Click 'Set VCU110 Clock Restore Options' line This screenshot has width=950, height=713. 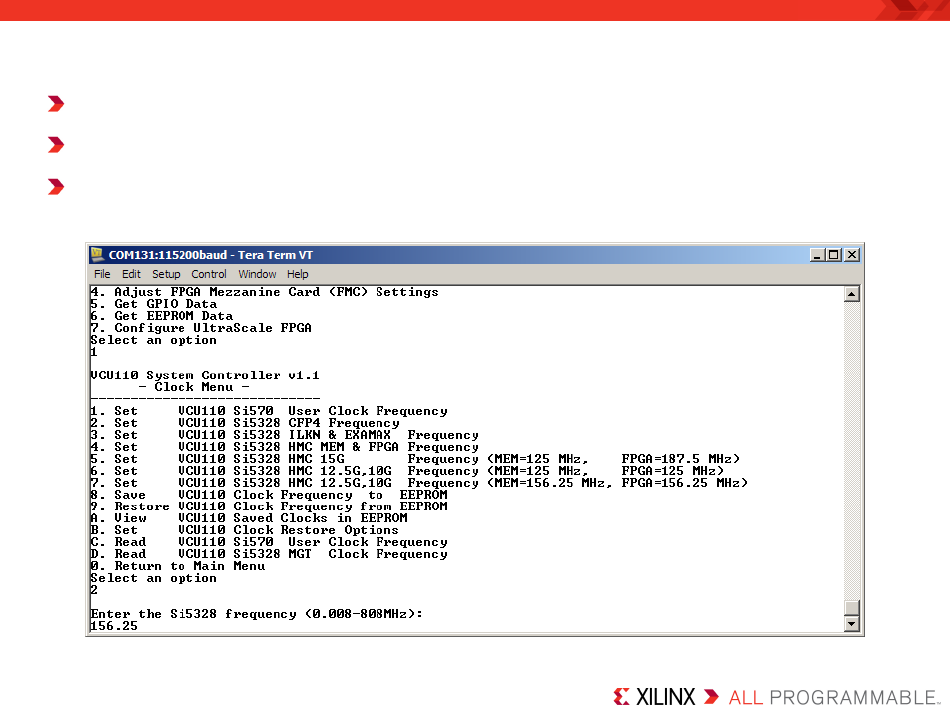click(x=244, y=530)
